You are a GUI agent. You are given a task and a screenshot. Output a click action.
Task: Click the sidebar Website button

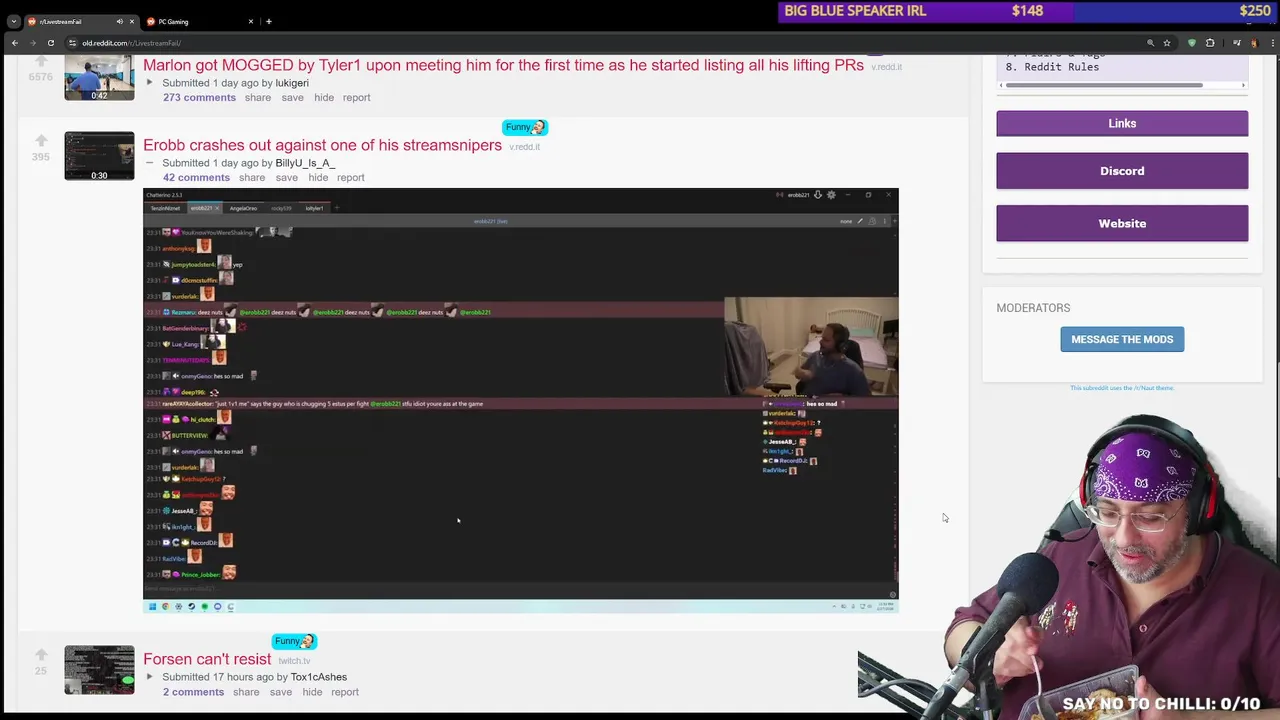click(1122, 223)
